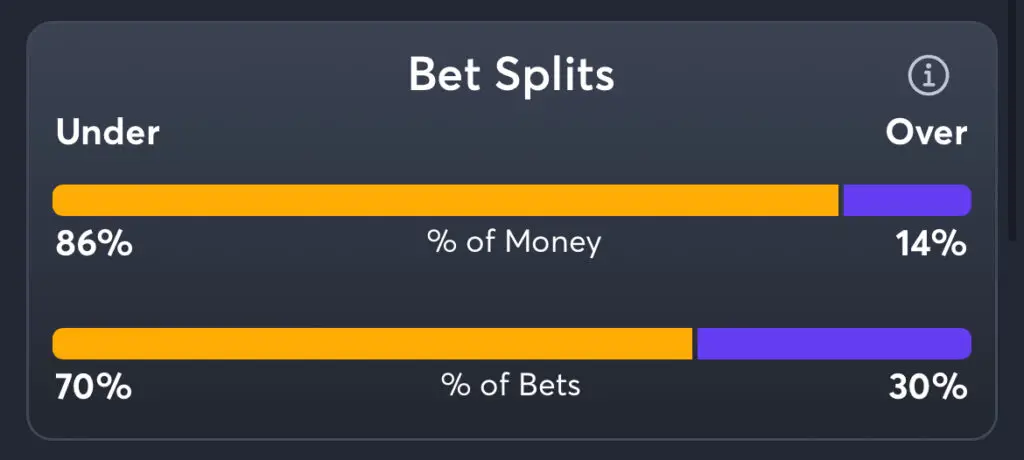Click the card's bottom-right rounded corner

pyautogui.click(x=988, y=430)
